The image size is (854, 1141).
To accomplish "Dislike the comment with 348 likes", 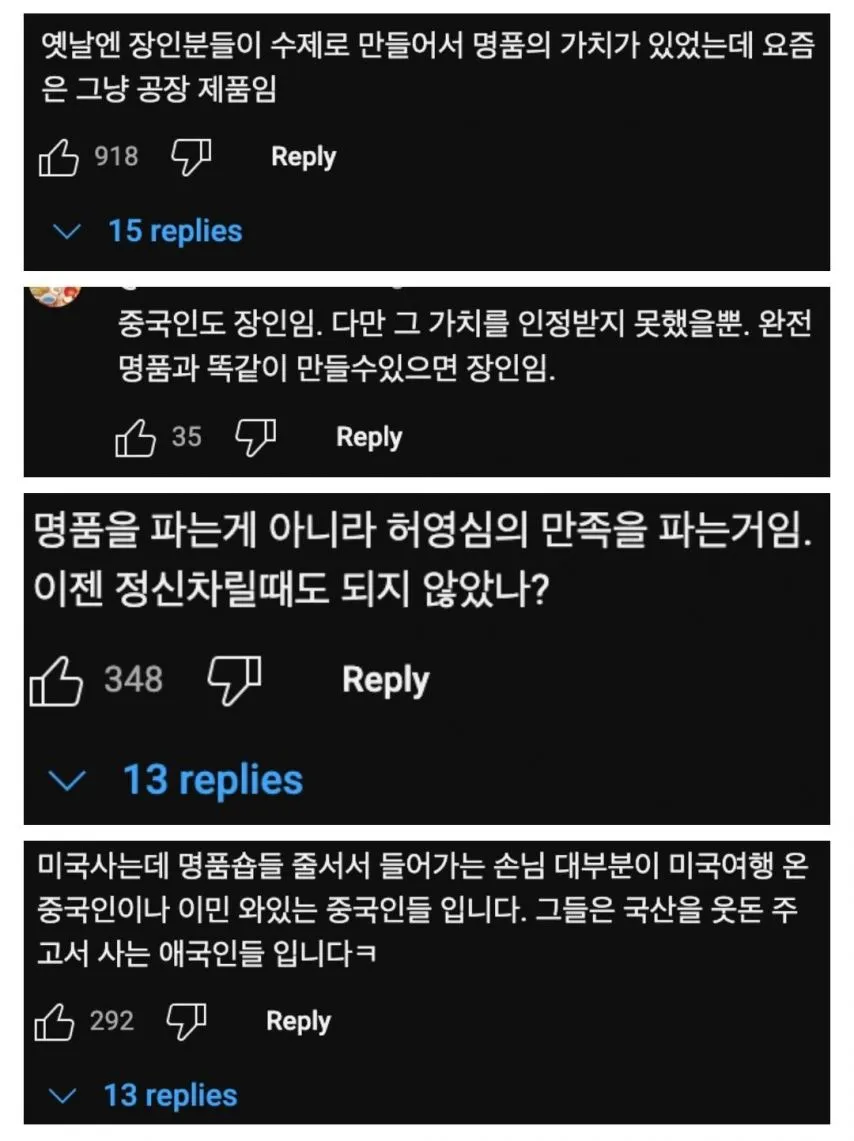I will [x=236, y=680].
